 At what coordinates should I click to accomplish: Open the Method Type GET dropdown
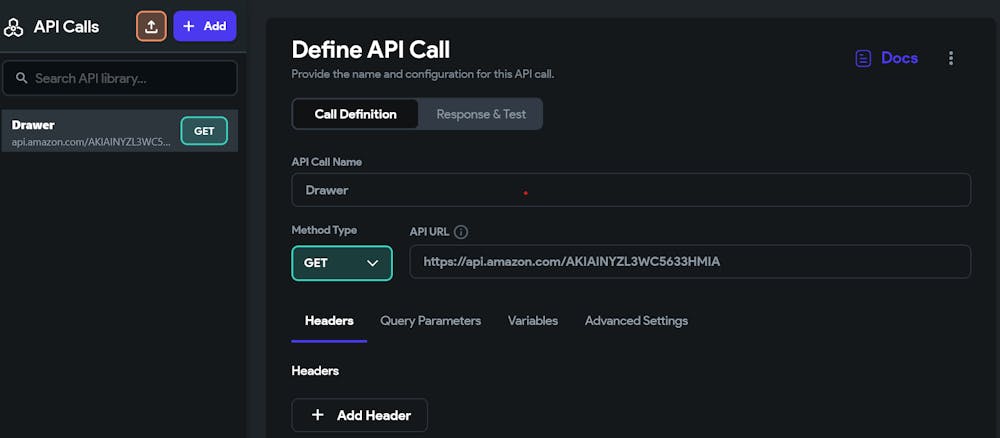tap(342, 263)
